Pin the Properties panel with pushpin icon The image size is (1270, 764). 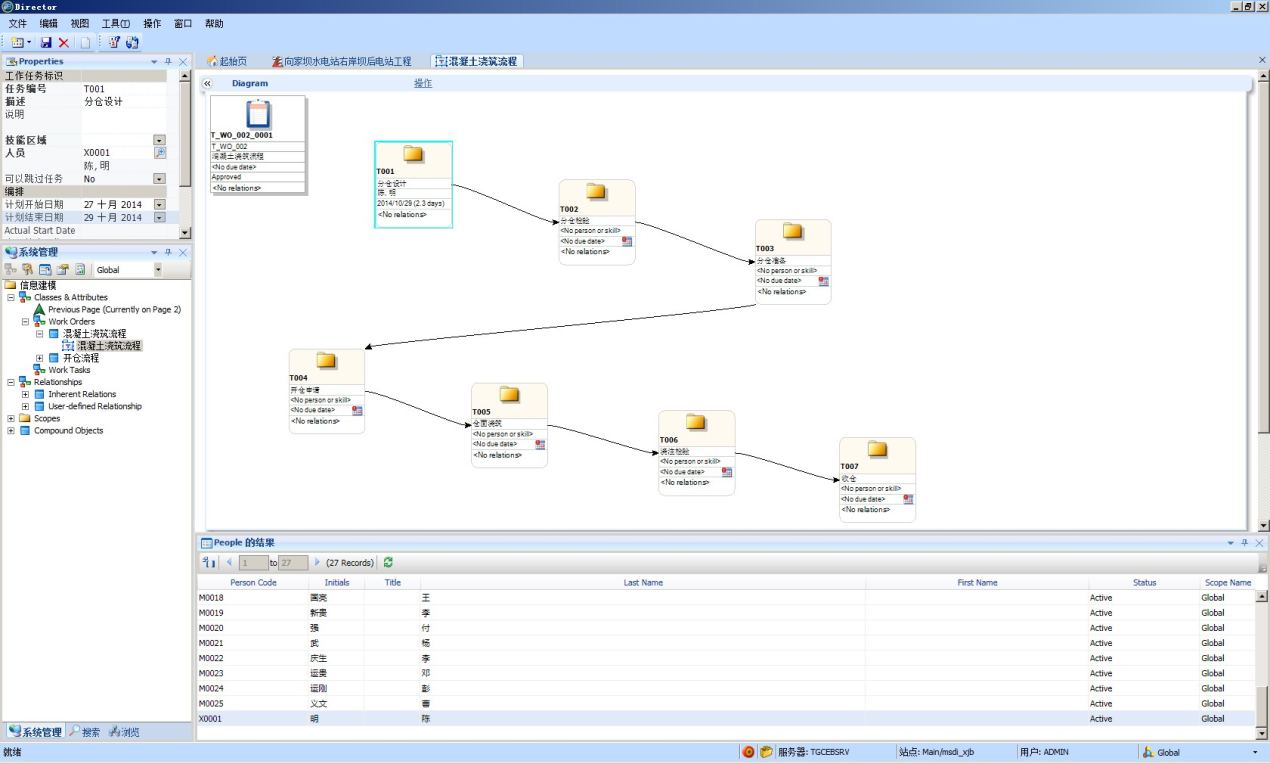pos(168,62)
